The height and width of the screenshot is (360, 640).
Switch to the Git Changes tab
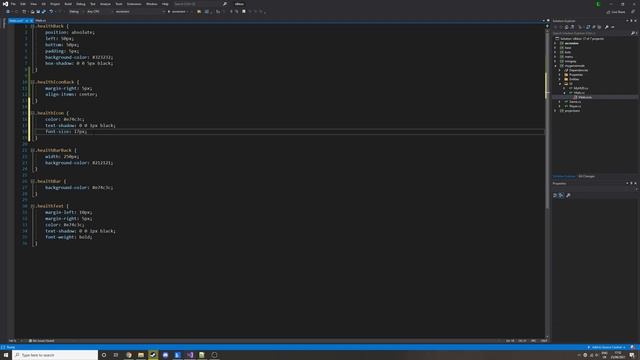point(587,176)
